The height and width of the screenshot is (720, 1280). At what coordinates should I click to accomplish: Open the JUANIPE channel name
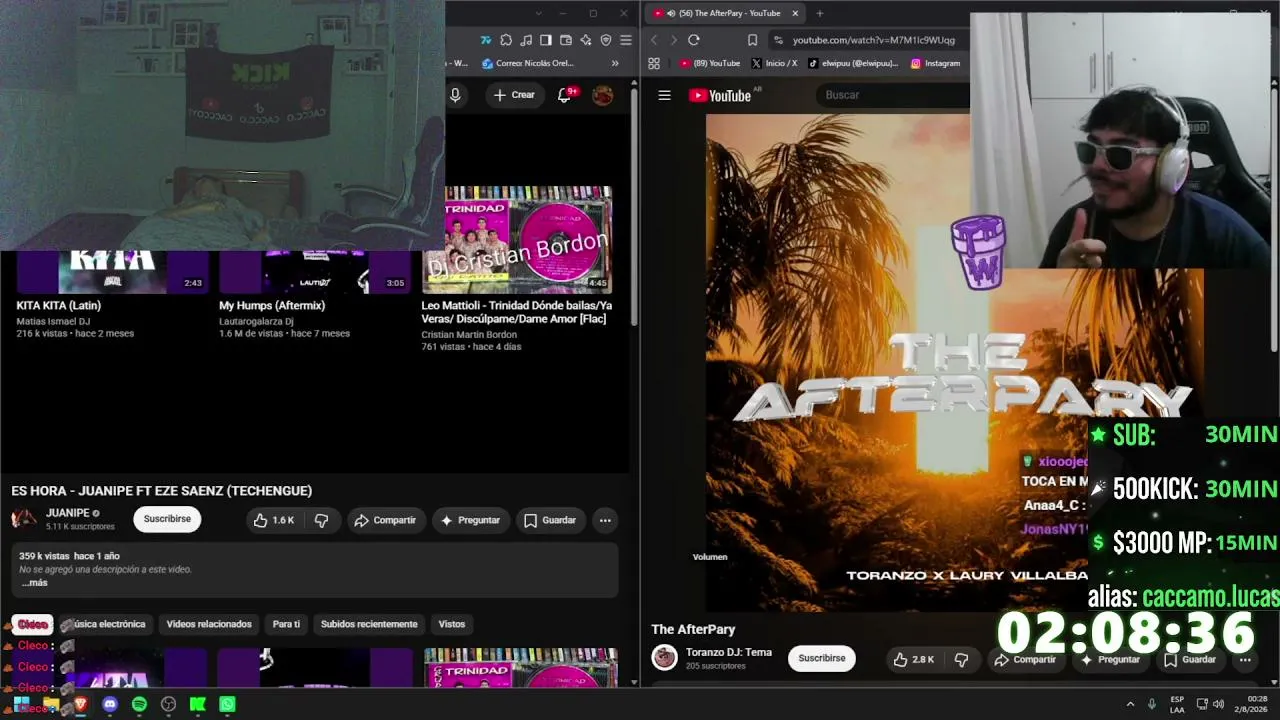[68, 513]
